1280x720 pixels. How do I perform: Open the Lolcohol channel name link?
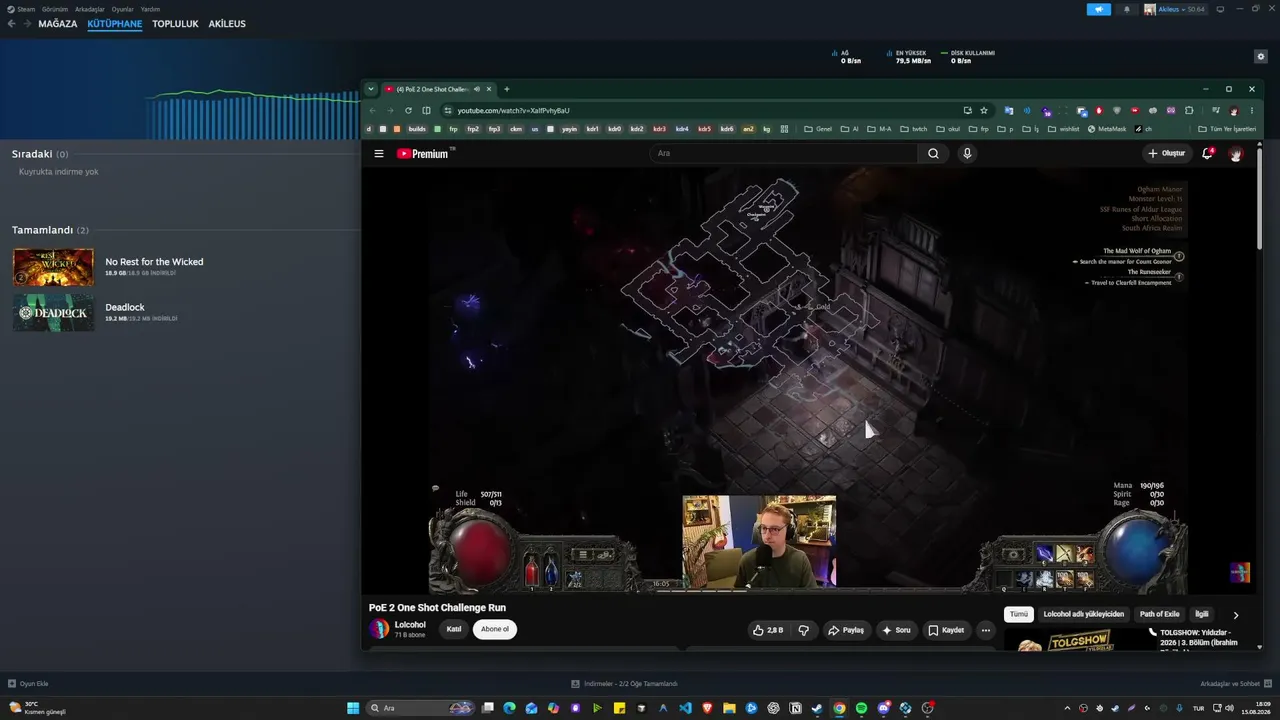pyautogui.click(x=410, y=625)
